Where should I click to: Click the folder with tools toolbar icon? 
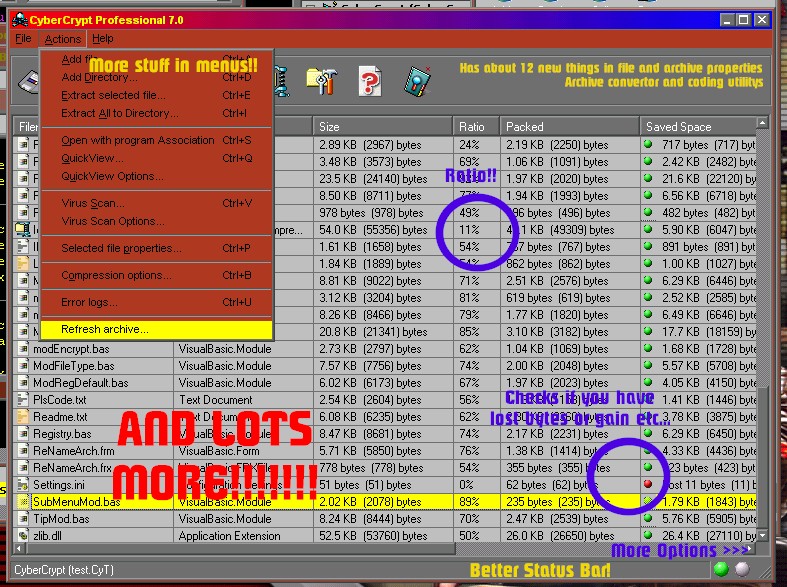tap(321, 81)
